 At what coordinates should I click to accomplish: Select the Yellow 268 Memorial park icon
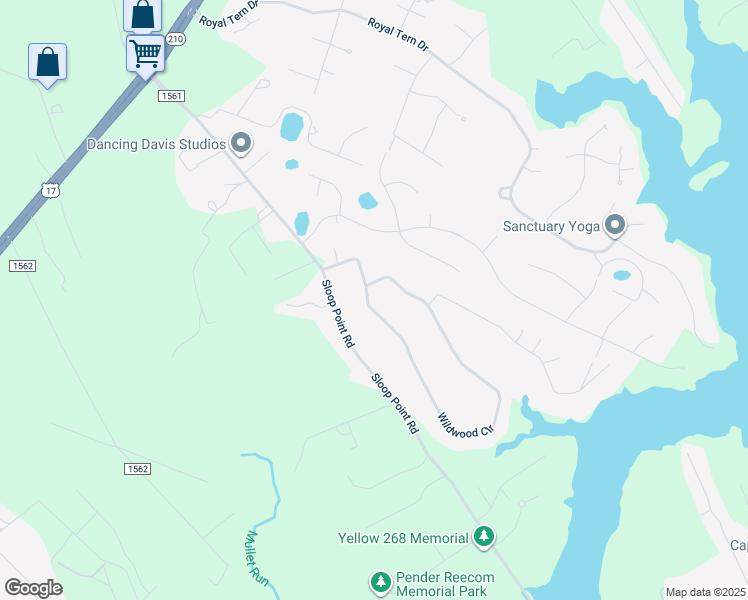pyautogui.click(x=484, y=537)
